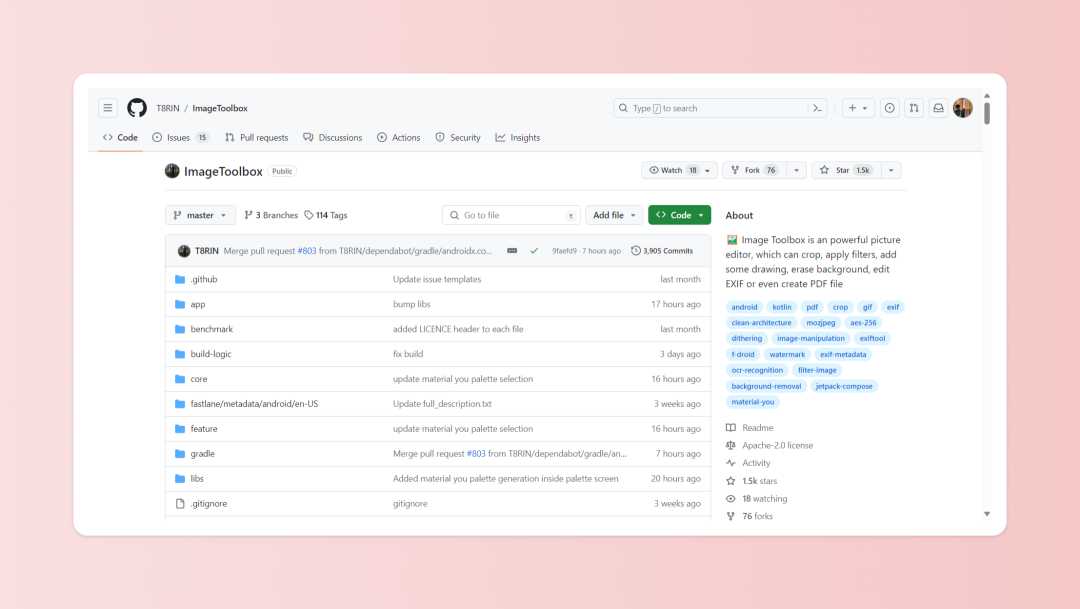Open ImageToolbox repository breadcrumb link

(220, 108)
